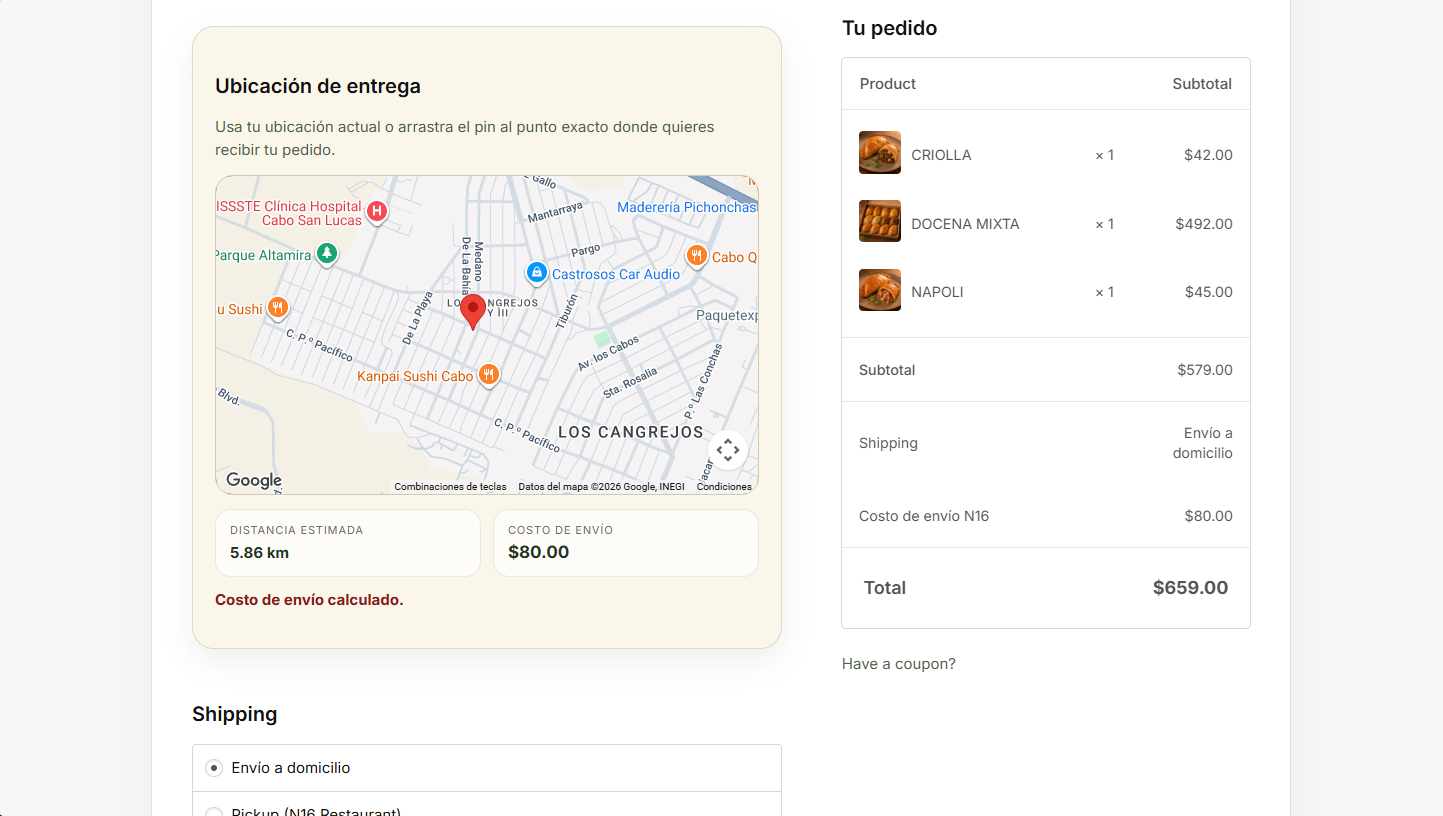Open the Kanpai Sushi Cabo restaurant marker
The width and height of the screenshot is (1443, 816).
(x=488, y=376)
